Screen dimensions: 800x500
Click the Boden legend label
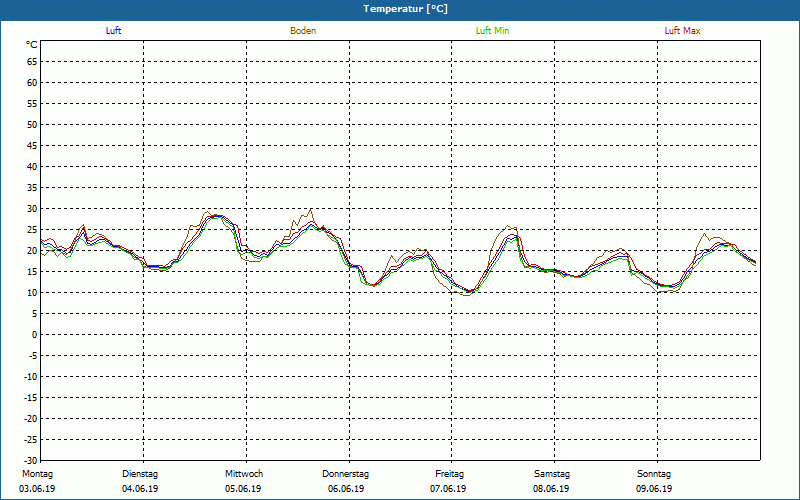303,31
